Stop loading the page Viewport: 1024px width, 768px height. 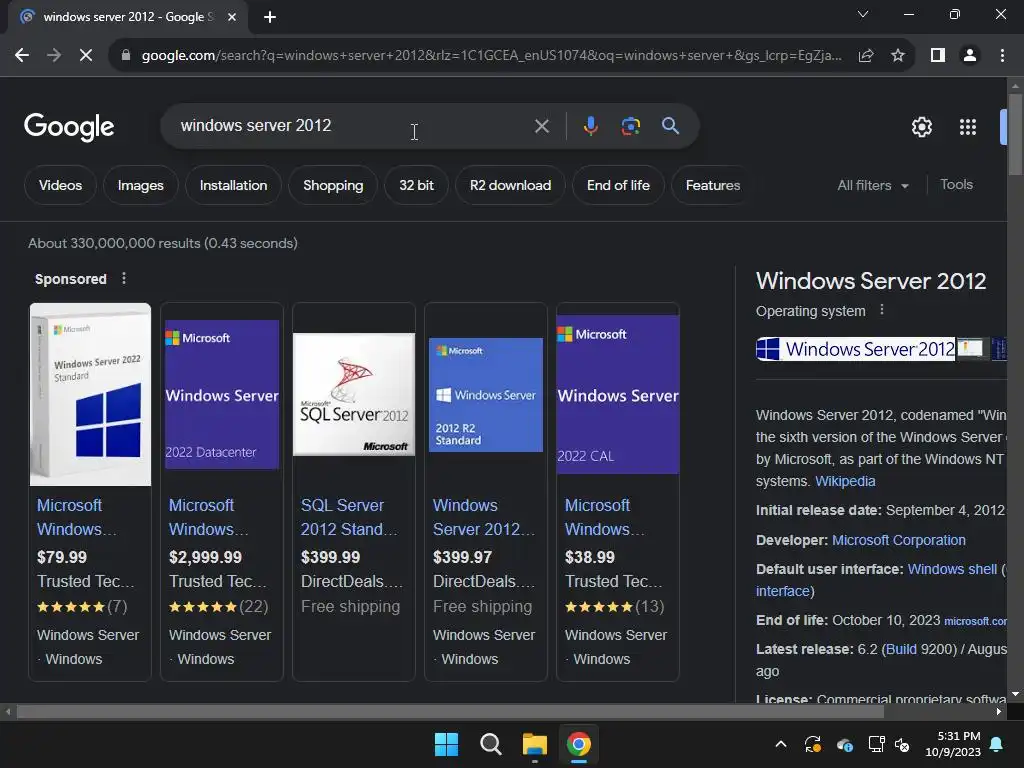coord(86,56)
